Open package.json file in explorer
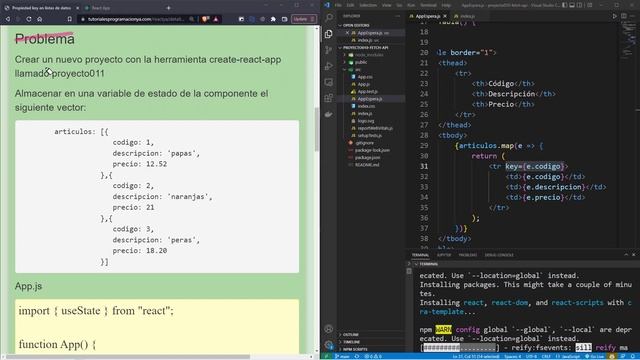This screenshot has width=640, height=360. [x=367, y=158]
